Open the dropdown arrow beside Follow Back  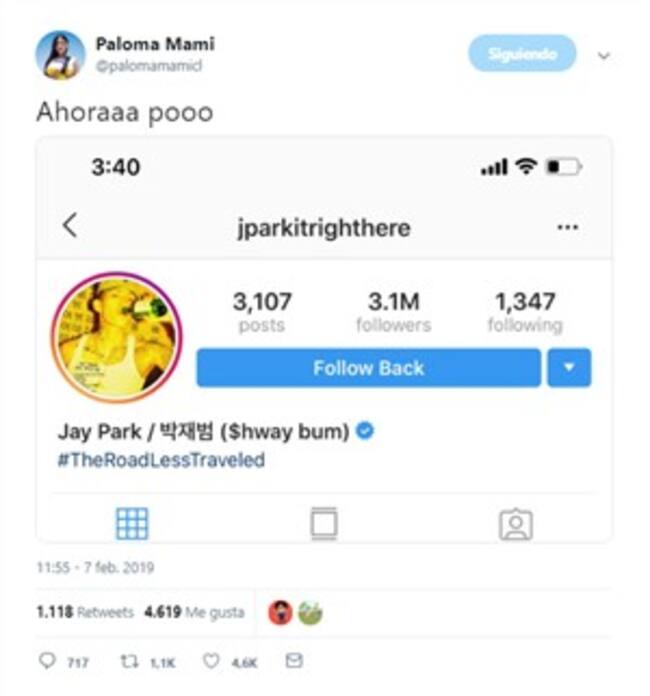point(569,368)
